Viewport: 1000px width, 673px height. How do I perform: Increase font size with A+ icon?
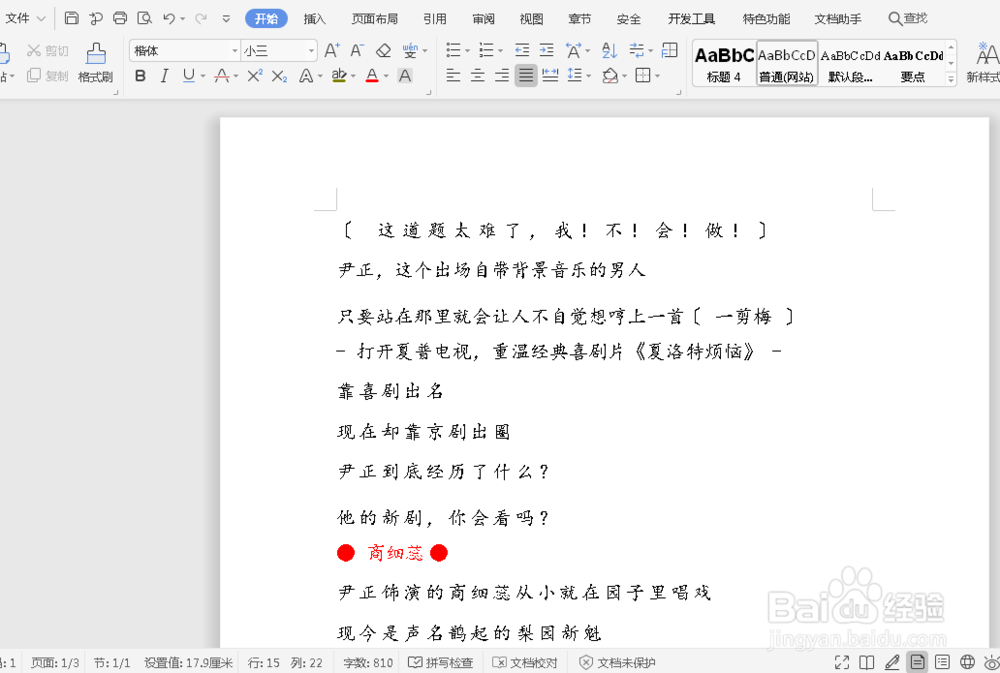[x=332, y=50]
